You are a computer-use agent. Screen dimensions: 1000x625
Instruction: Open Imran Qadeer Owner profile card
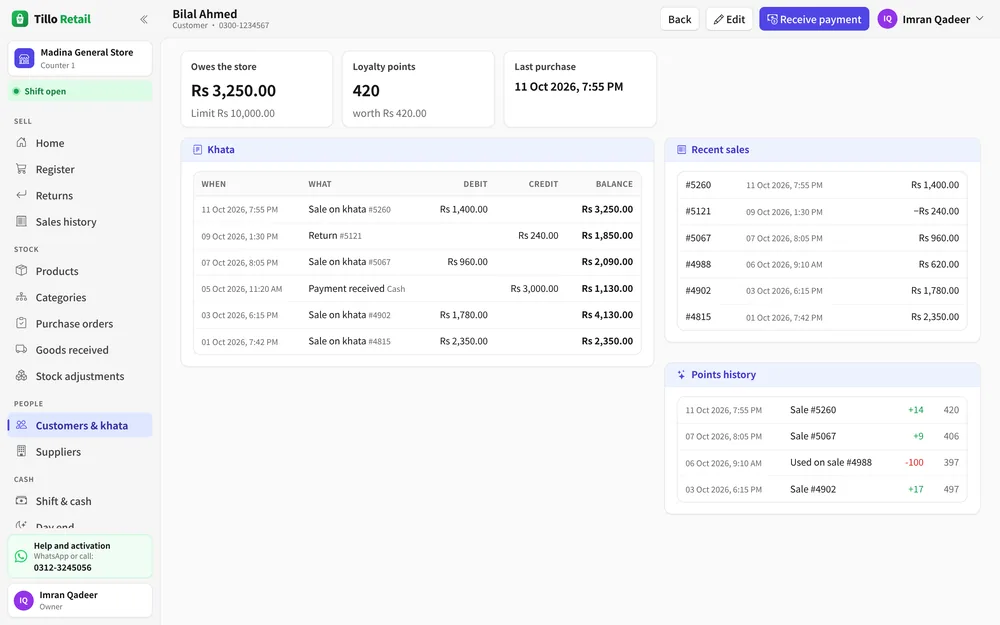(x=80, y=600)
